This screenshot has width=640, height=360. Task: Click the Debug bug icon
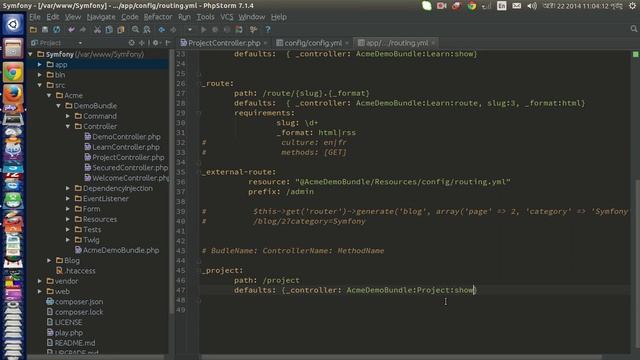click(x=215, y=29)
